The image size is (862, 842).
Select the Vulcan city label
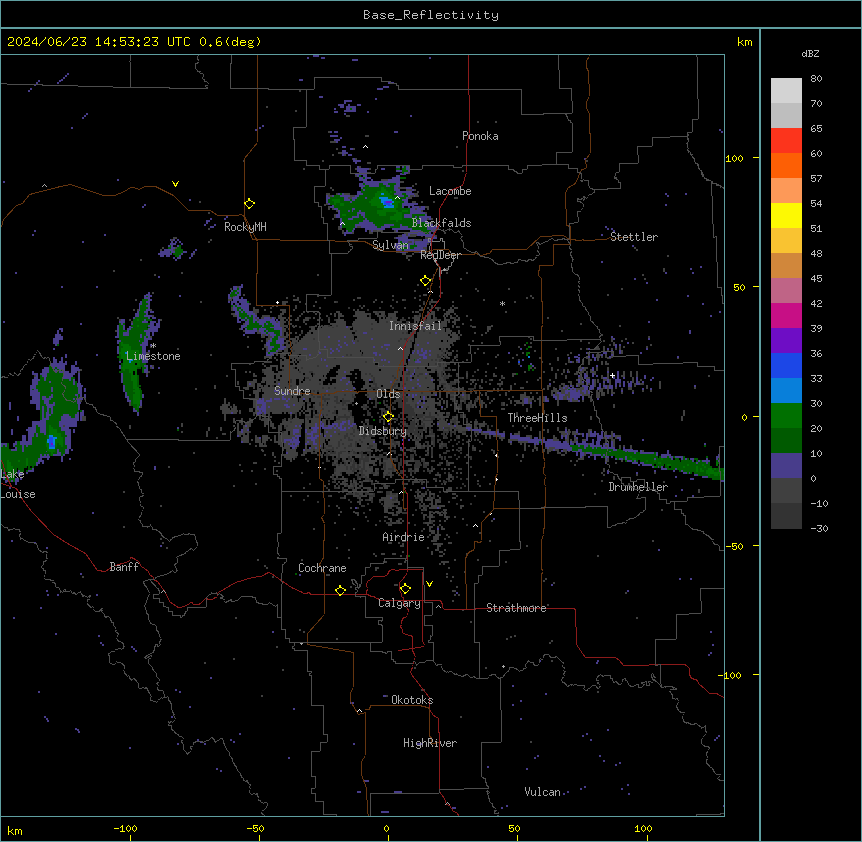click(542, 792)
